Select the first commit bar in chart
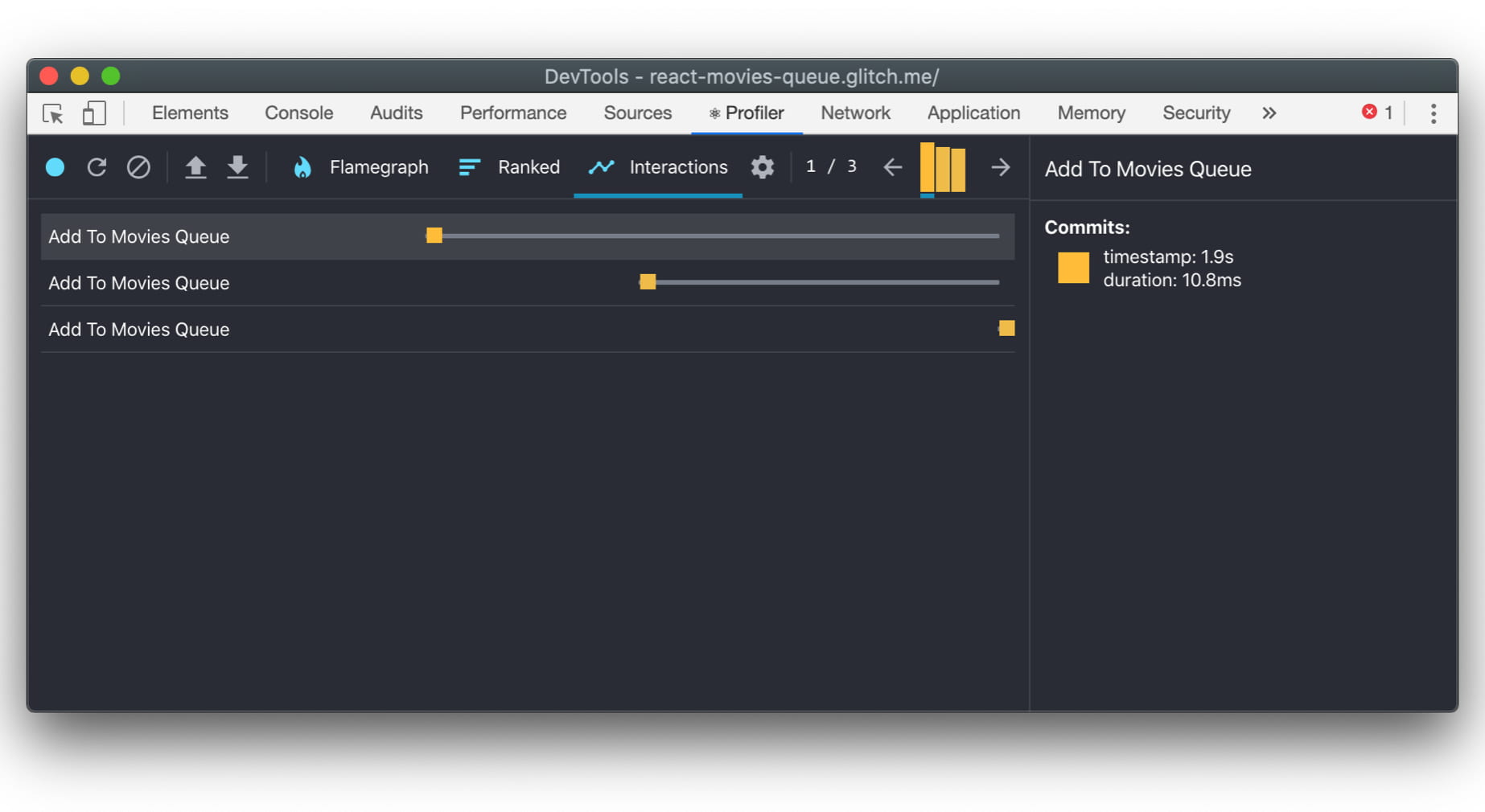This screenshot has width=1485, height=812. (x=928, y=167)
